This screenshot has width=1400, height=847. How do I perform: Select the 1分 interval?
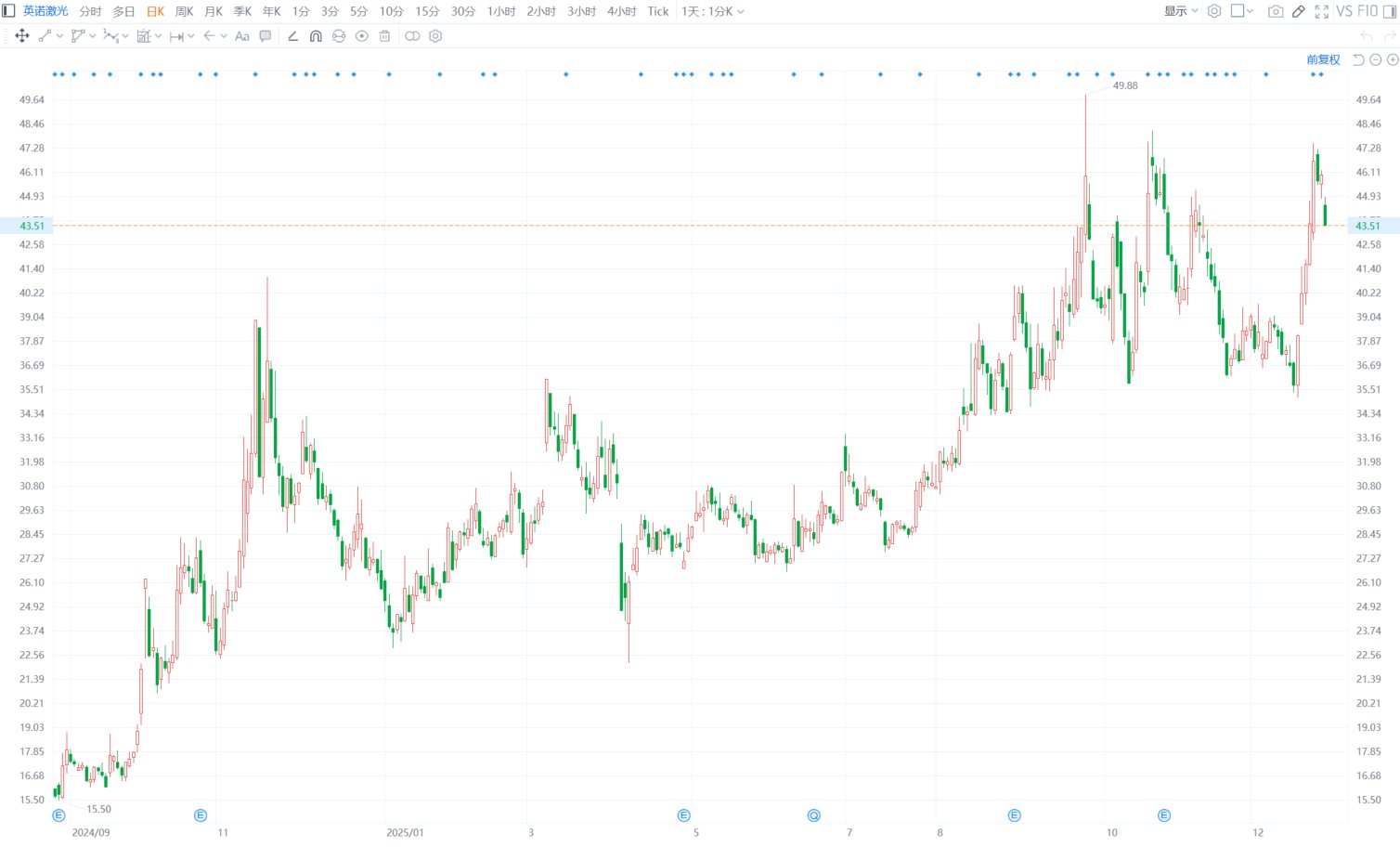tap(301, 11)
